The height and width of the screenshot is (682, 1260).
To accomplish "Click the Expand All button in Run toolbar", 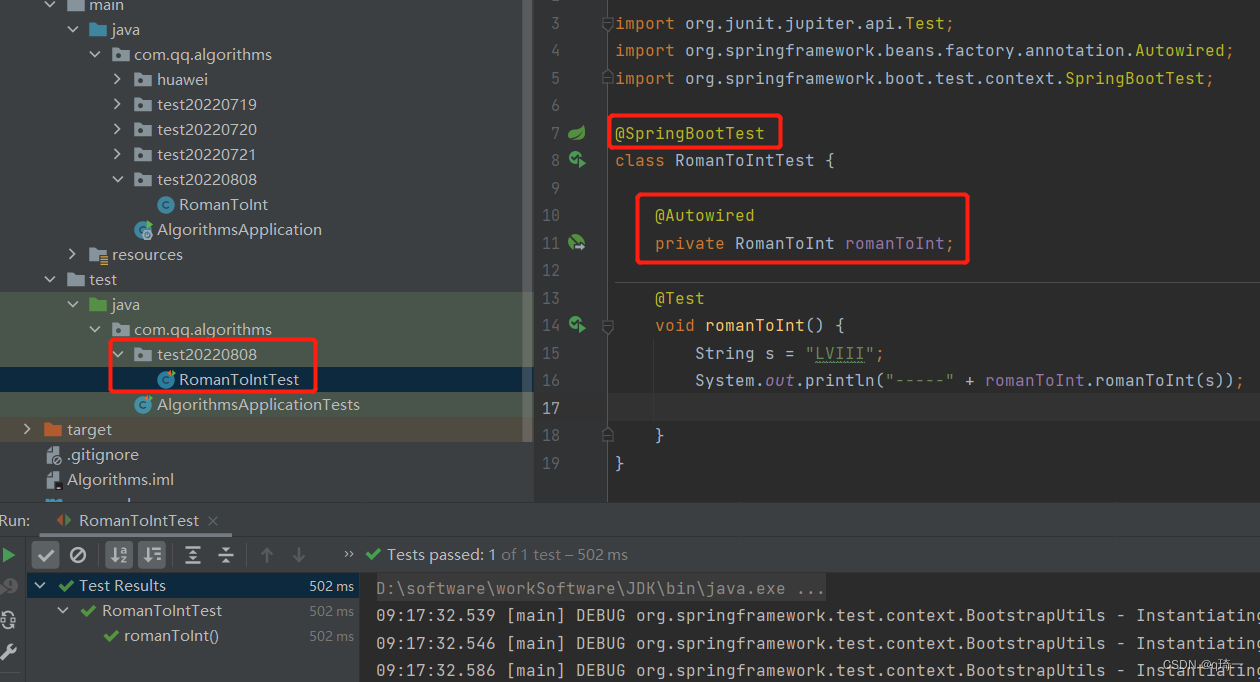I will coord(193,555).
